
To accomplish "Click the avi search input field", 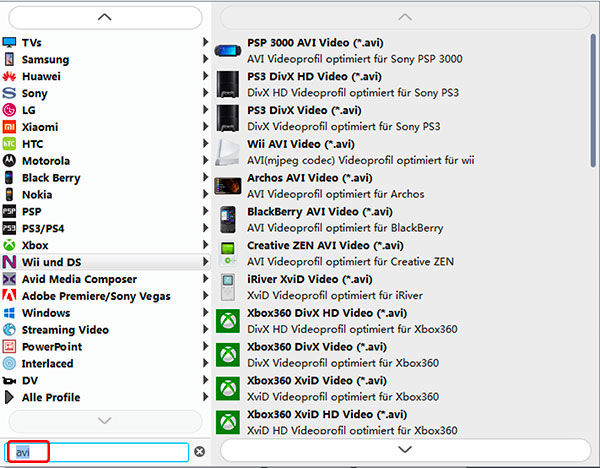I will tap(97, 452).
